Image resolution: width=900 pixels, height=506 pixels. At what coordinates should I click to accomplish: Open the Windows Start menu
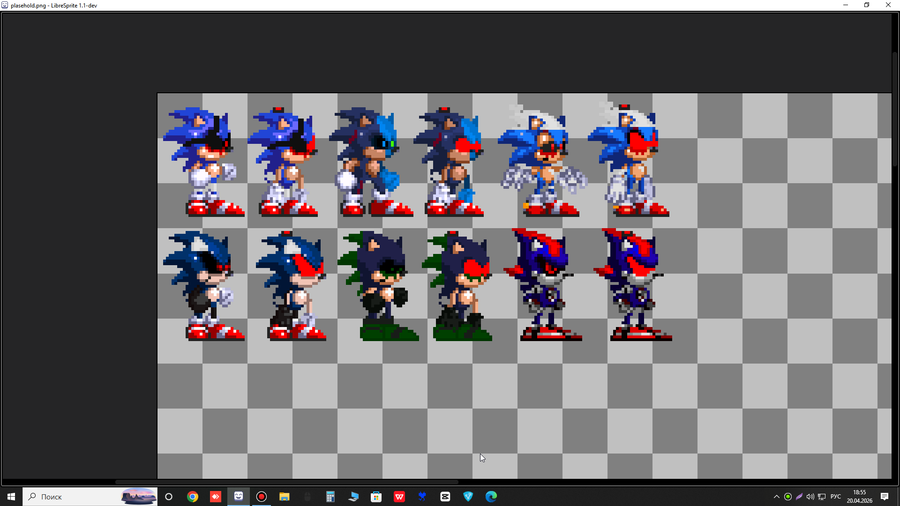point(11,496)
